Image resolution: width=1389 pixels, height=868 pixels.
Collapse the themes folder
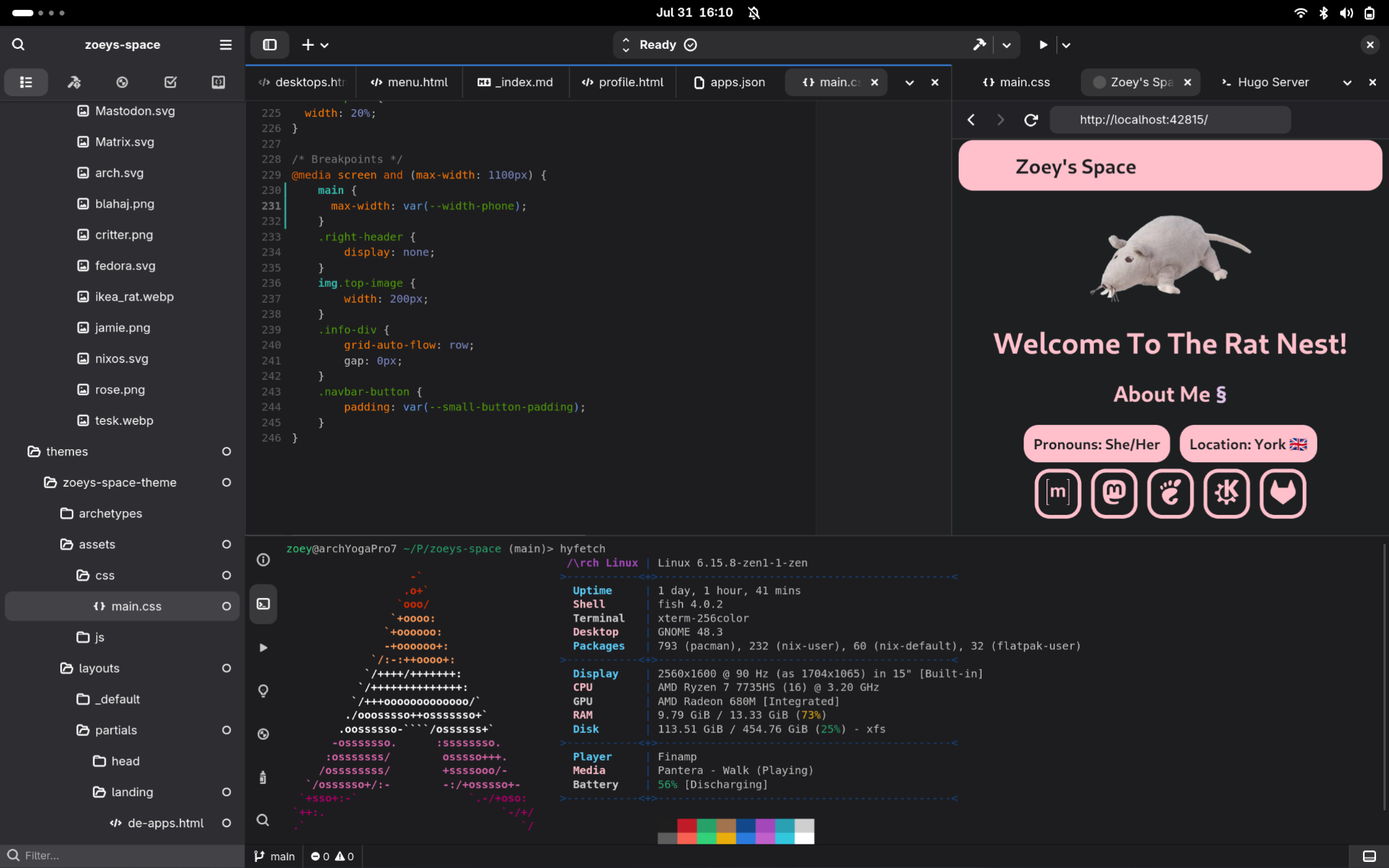click(x=66, y=452)
